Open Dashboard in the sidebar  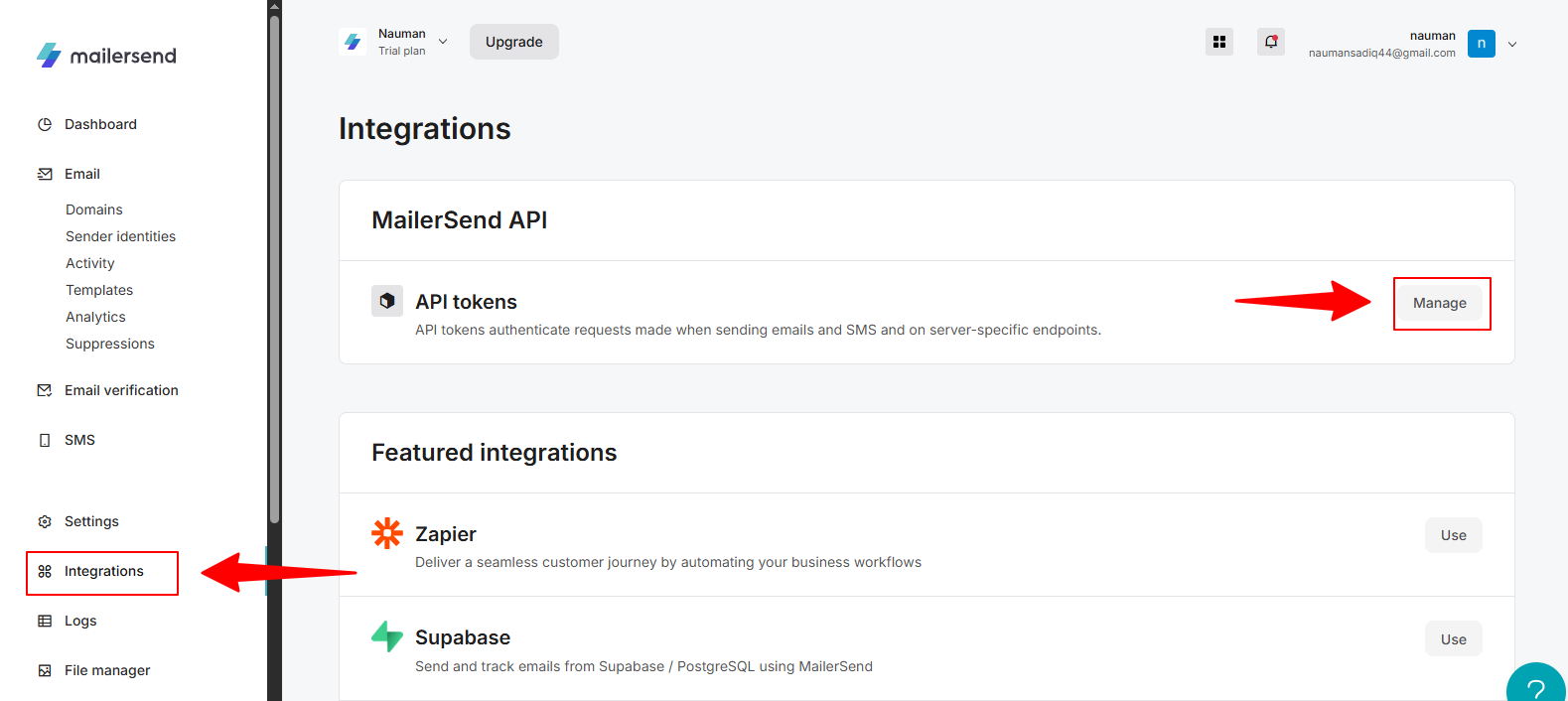(x=100, y=124)
